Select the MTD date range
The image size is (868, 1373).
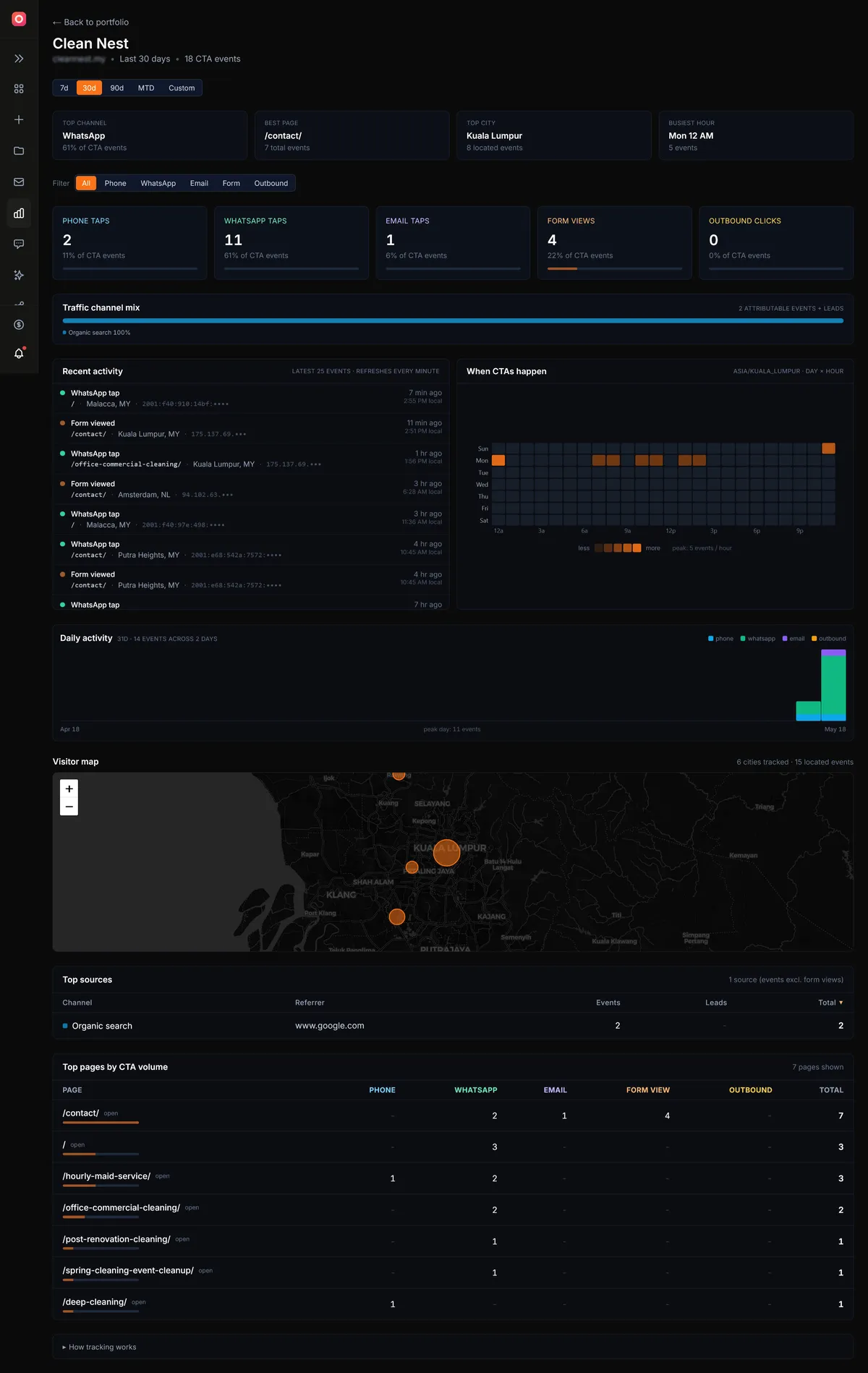click(x=146, y=88)
